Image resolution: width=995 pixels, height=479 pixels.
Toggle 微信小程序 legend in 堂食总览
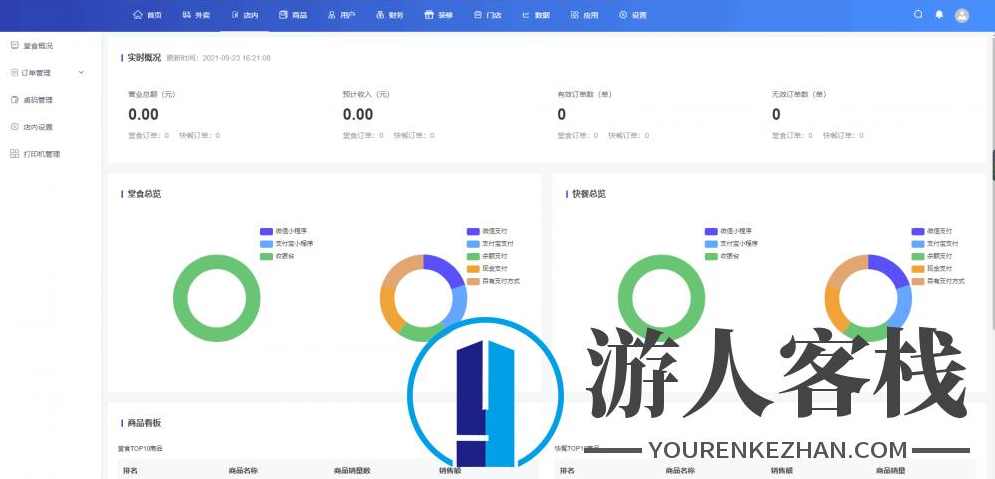point(283,232)
